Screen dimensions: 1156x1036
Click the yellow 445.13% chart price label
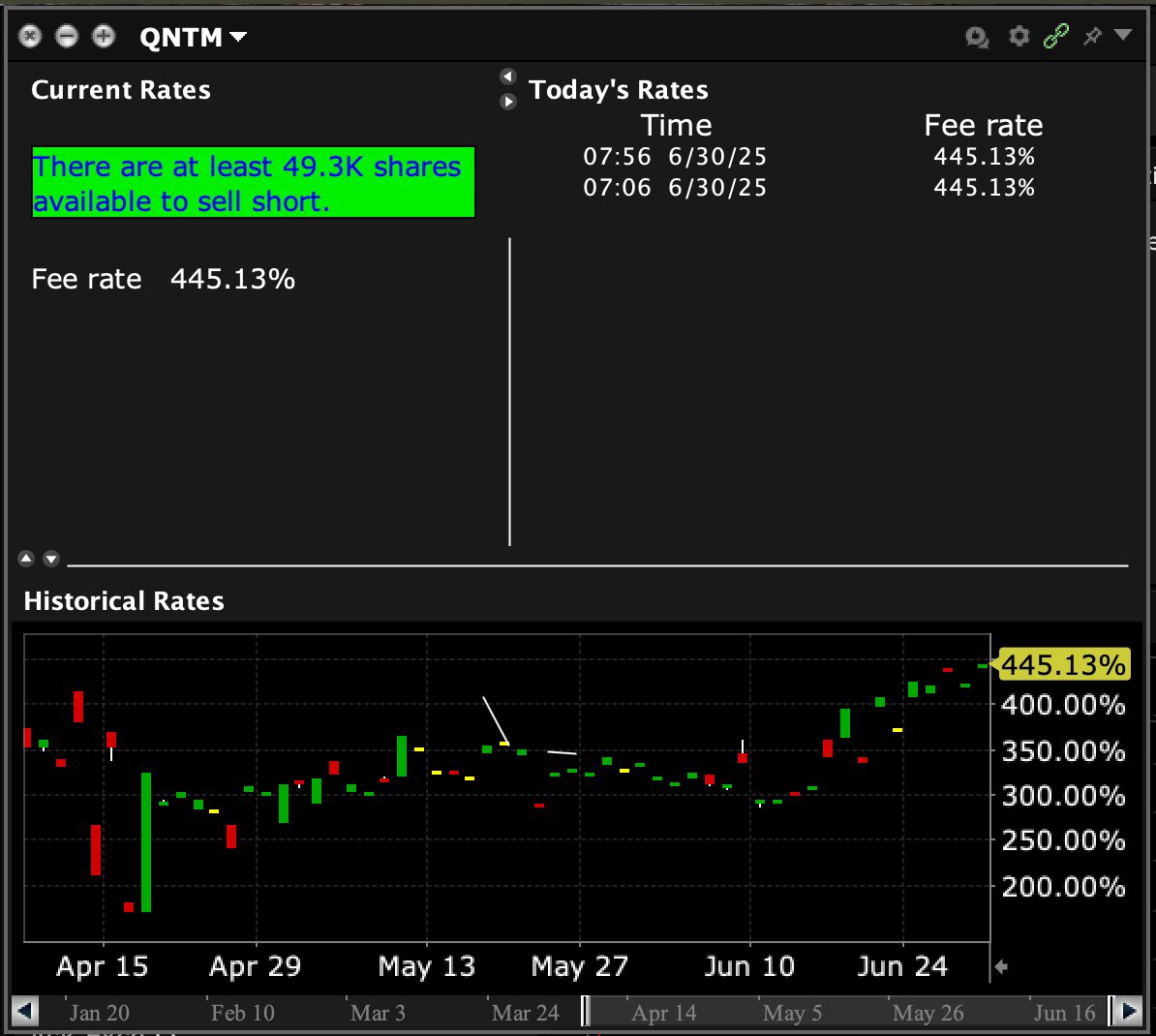tap(1062, 664)
